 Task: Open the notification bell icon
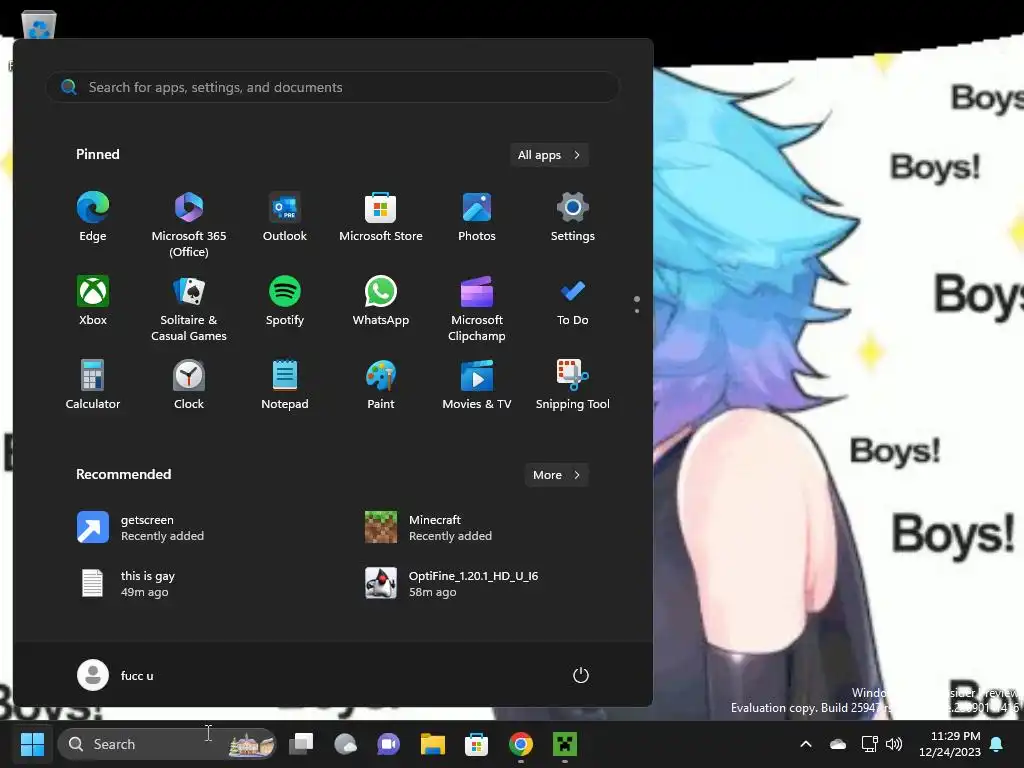pos(997,744)
